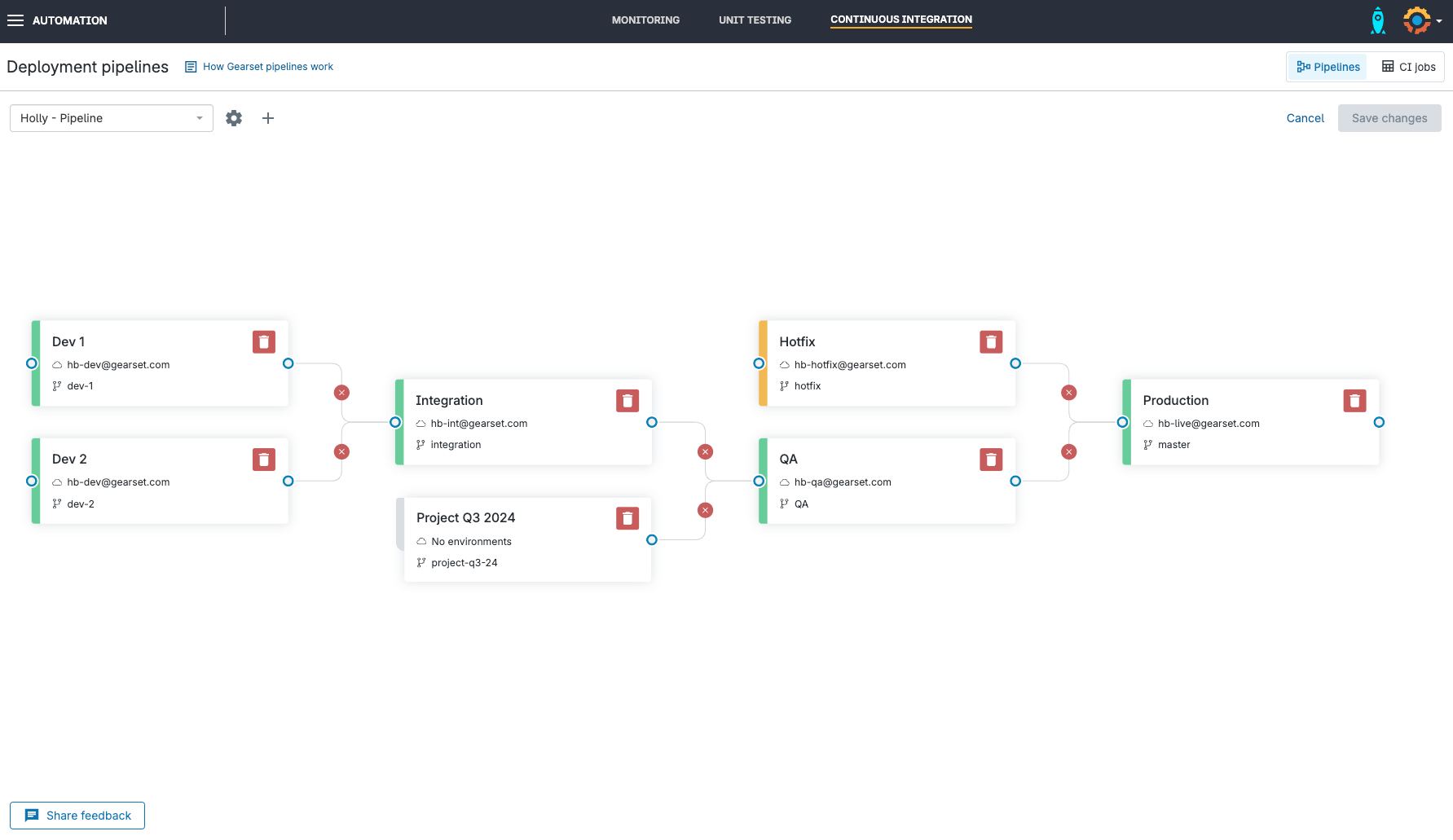Open the account gear dropdown menu
Viewport: 1453px width, 840px height.
coord(1422,20)
